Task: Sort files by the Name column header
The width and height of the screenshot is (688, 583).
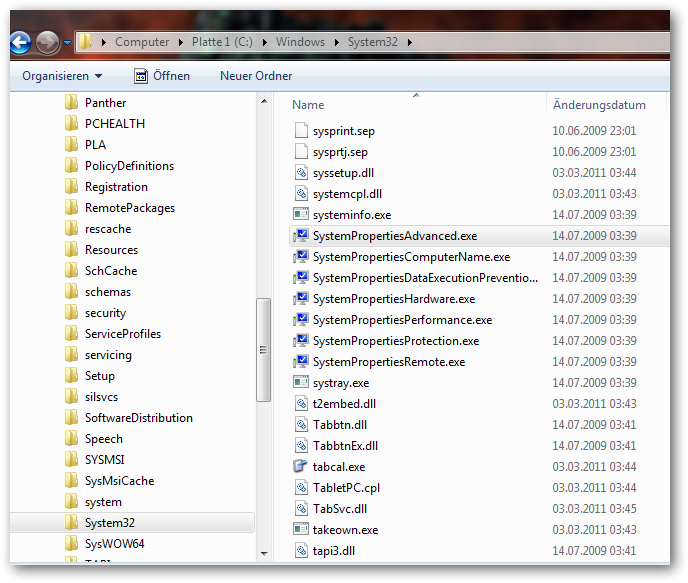Action: (x=308, y=105)
